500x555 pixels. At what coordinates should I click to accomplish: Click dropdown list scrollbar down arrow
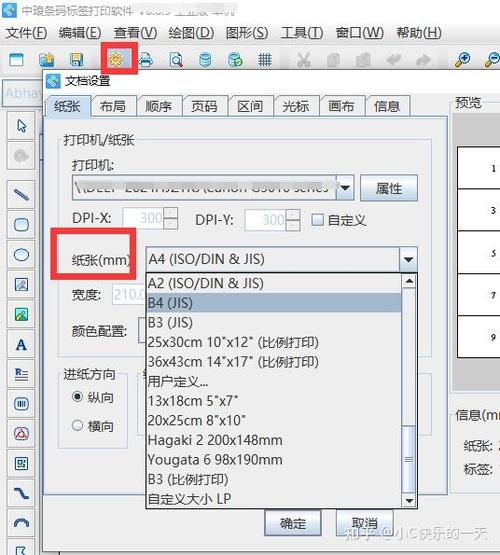[409, 500]
